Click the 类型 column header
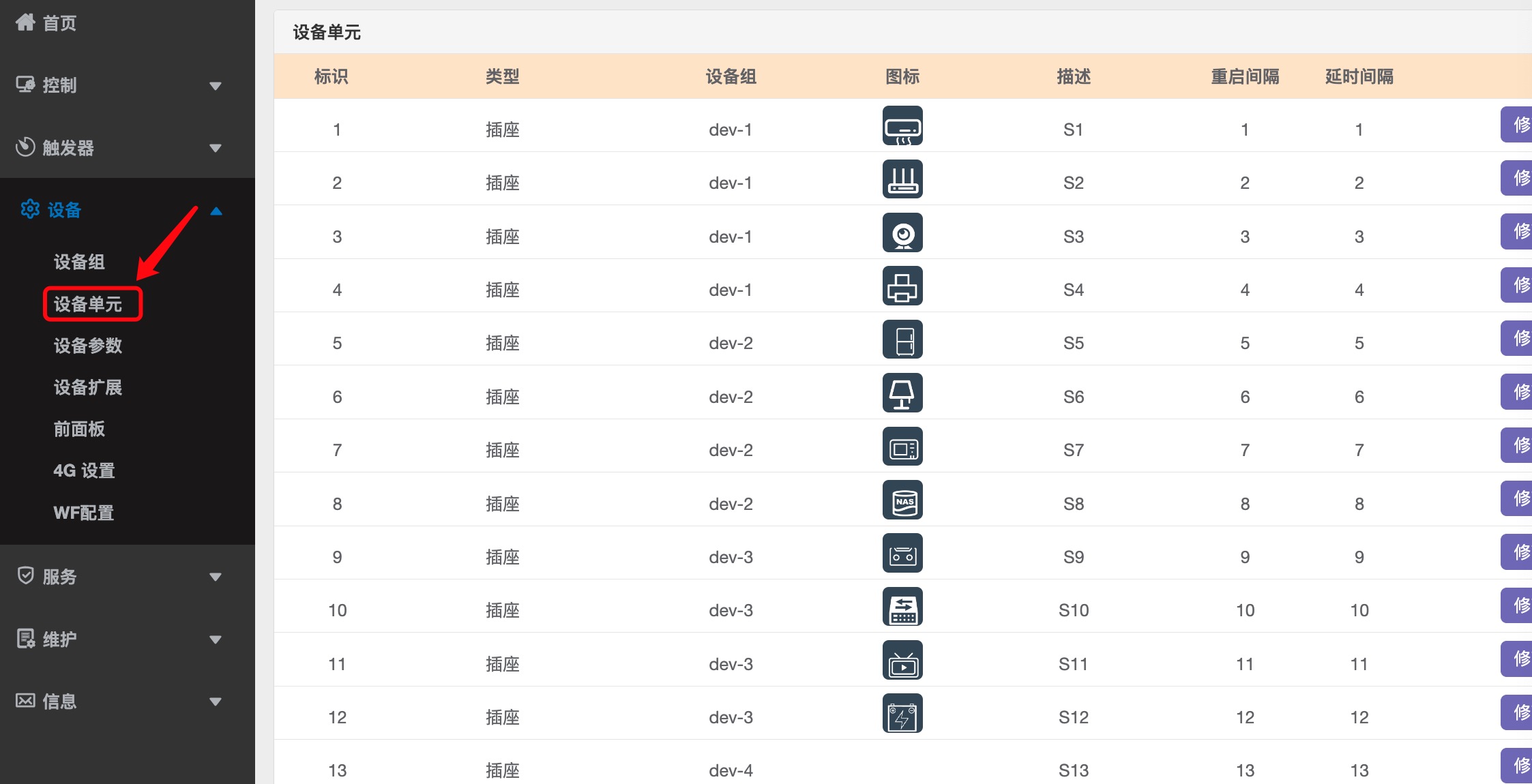Viewport: 1532px width, 784px height. [503, 76]
